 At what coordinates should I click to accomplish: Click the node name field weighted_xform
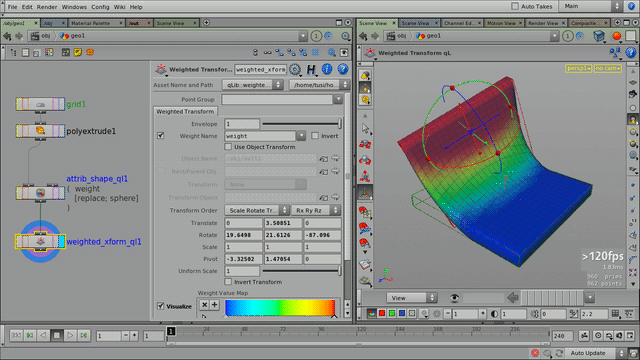(260, 69)
